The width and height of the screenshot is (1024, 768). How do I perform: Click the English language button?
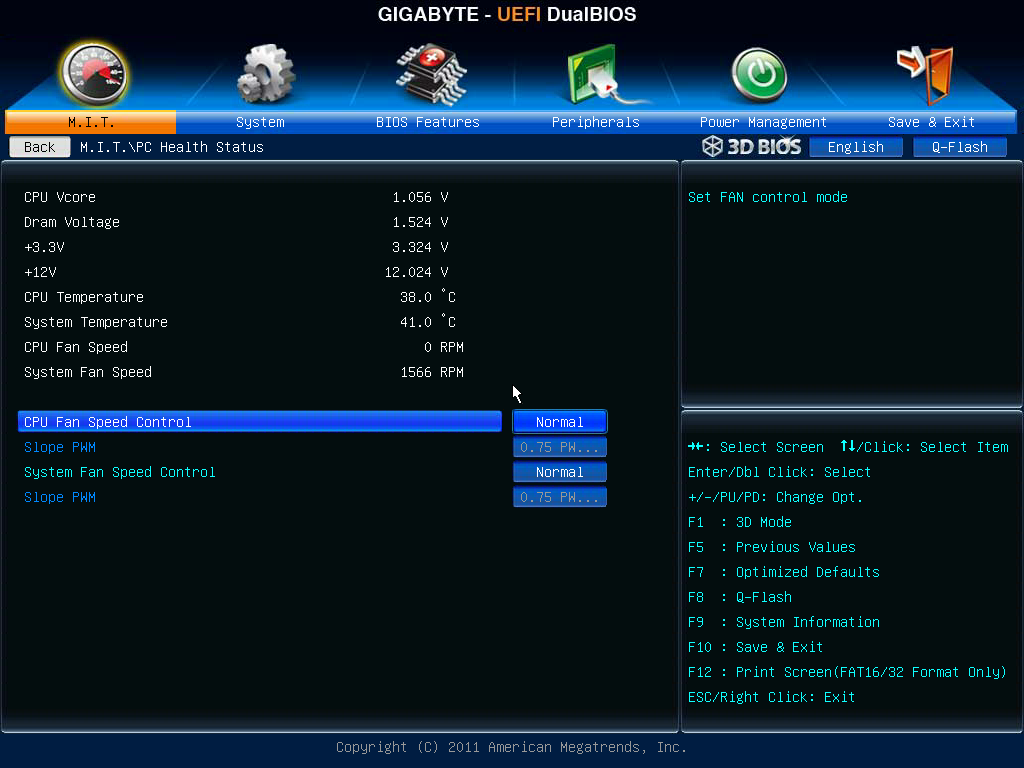point(856,147)
